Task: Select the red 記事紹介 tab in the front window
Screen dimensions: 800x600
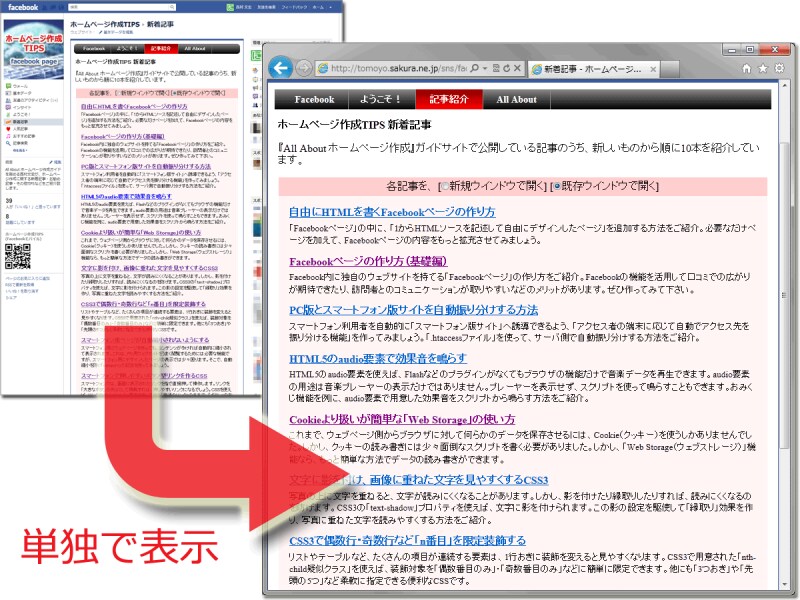Action: (449, 99)
